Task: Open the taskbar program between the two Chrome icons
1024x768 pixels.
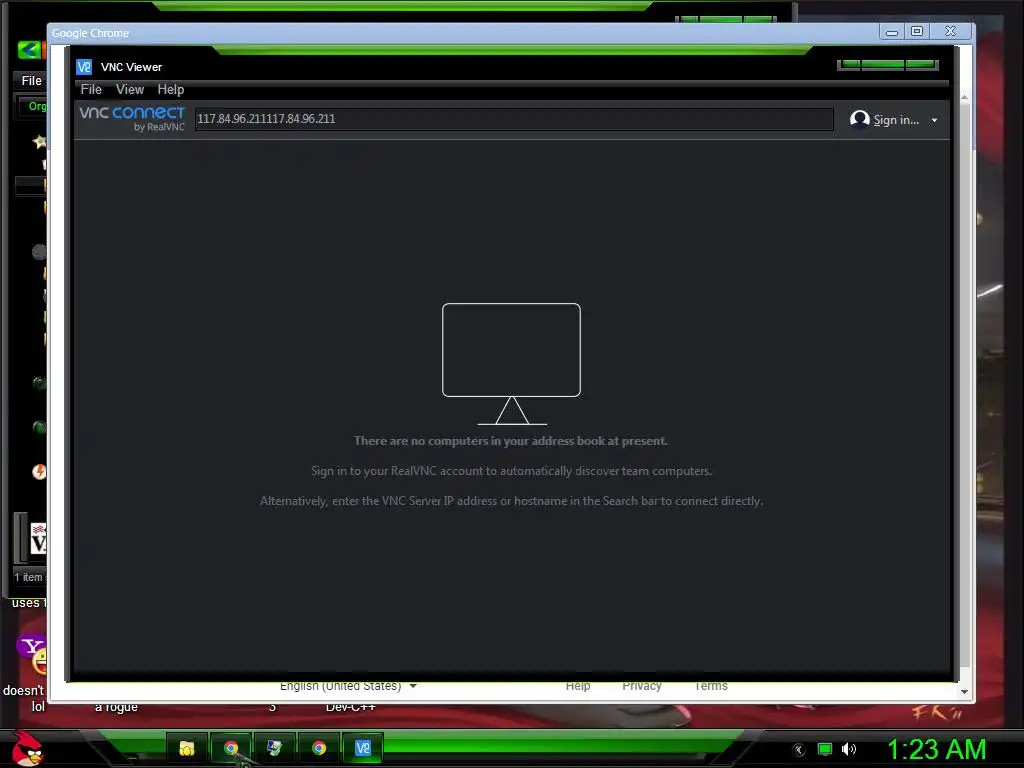Action: click(275, 748)
